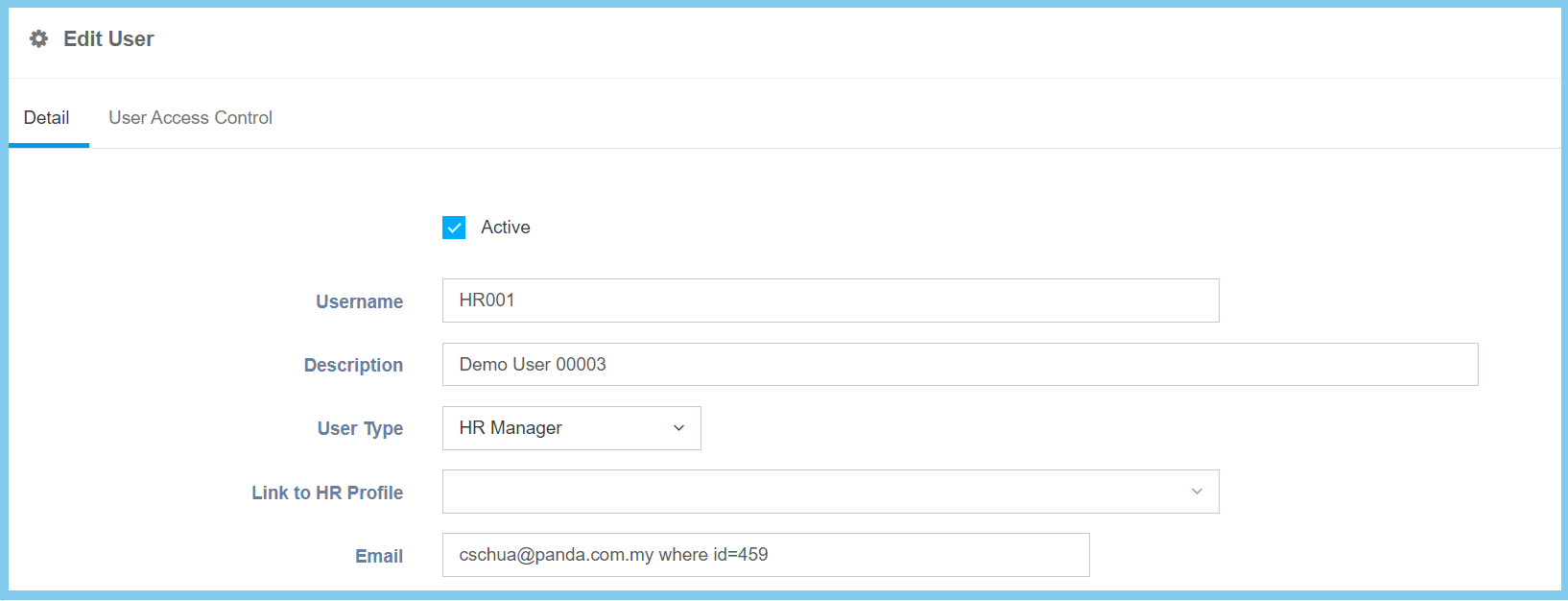
Task: Click the Edit User page heading
Action: coord(108,39)
